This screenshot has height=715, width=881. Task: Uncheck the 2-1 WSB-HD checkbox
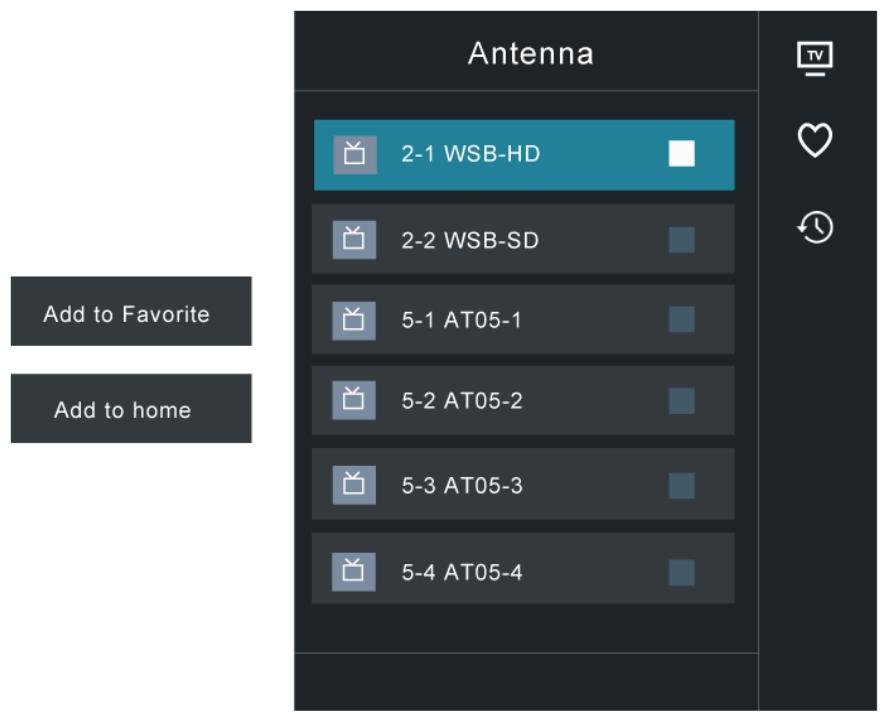[x=682, y=153]
